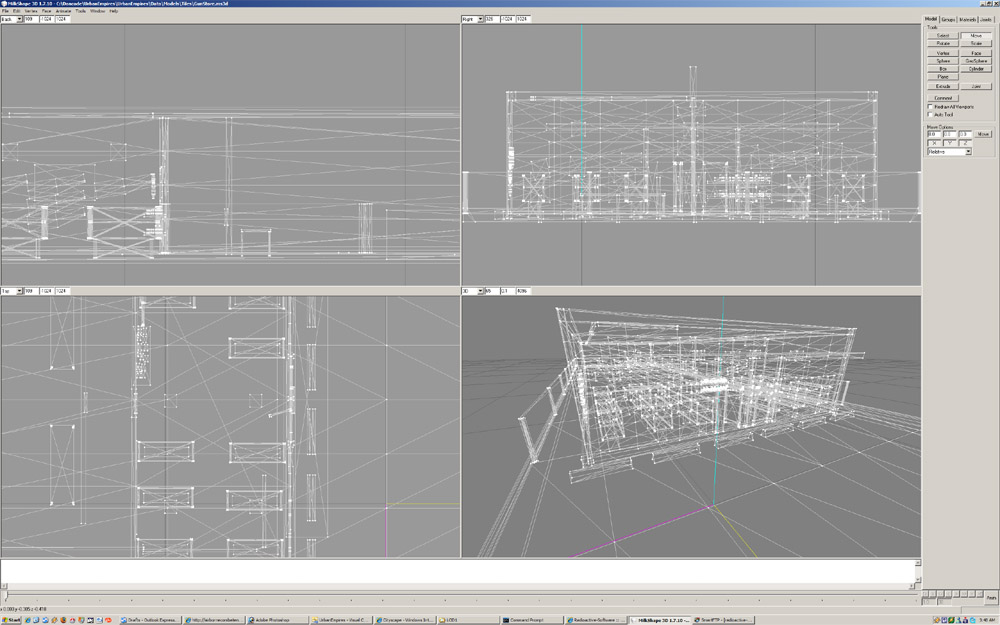The image size is (1000, 625).
Task: Open the Animate menu
Action: 63,11
